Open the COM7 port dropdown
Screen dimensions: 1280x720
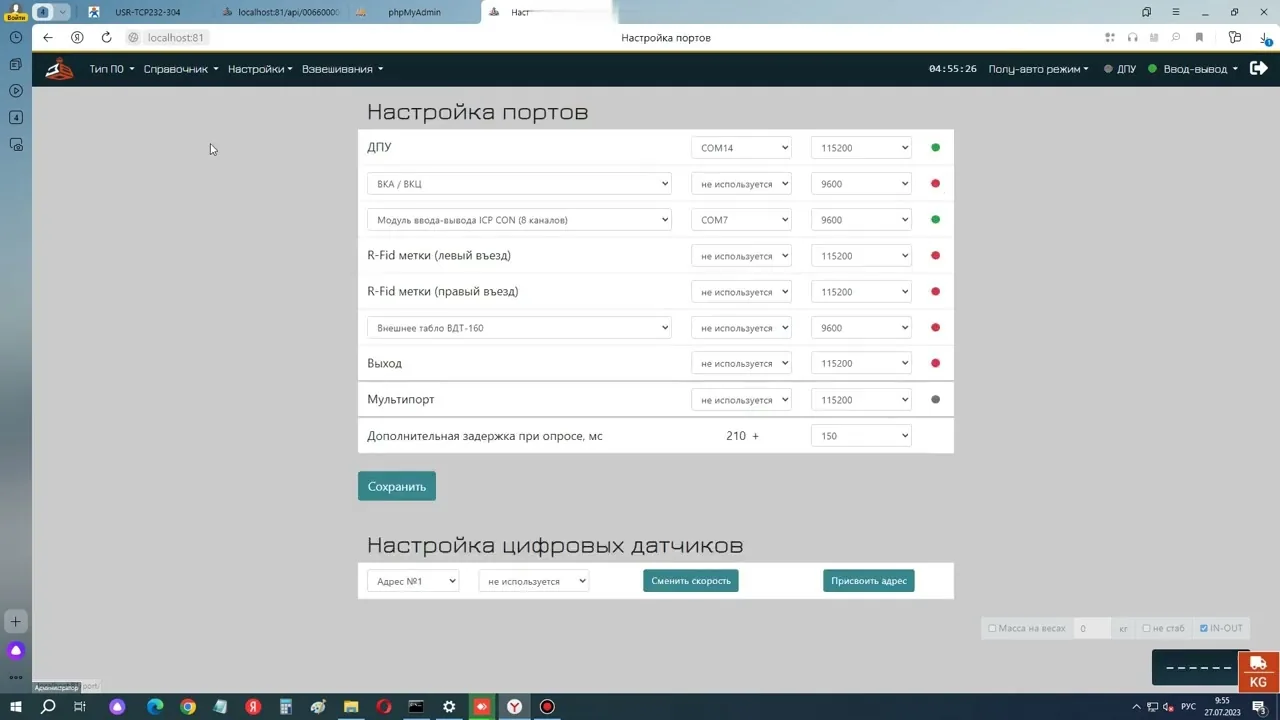point(741,220)
